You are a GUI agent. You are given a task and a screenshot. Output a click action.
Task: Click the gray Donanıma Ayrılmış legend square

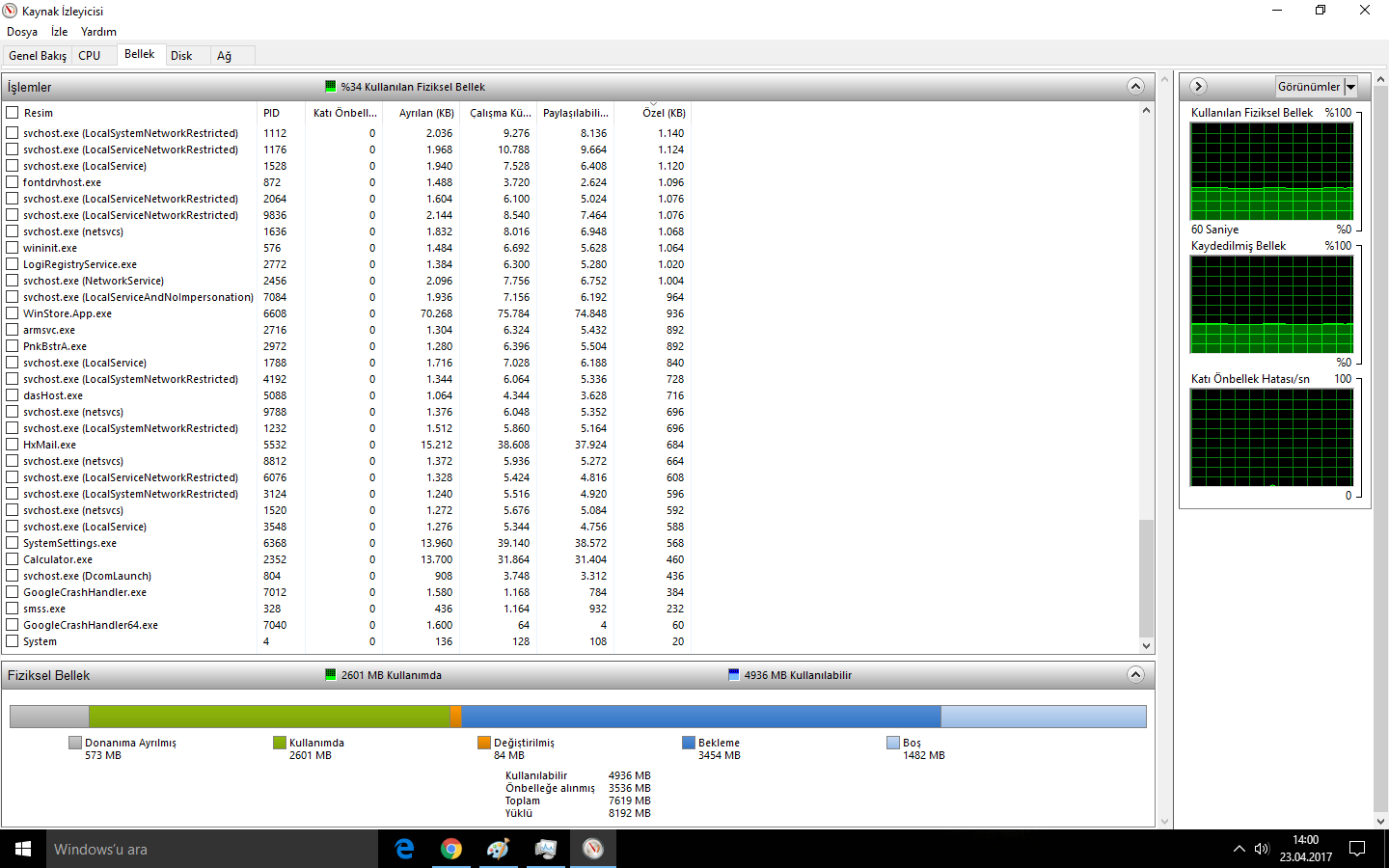coord(75,743)
